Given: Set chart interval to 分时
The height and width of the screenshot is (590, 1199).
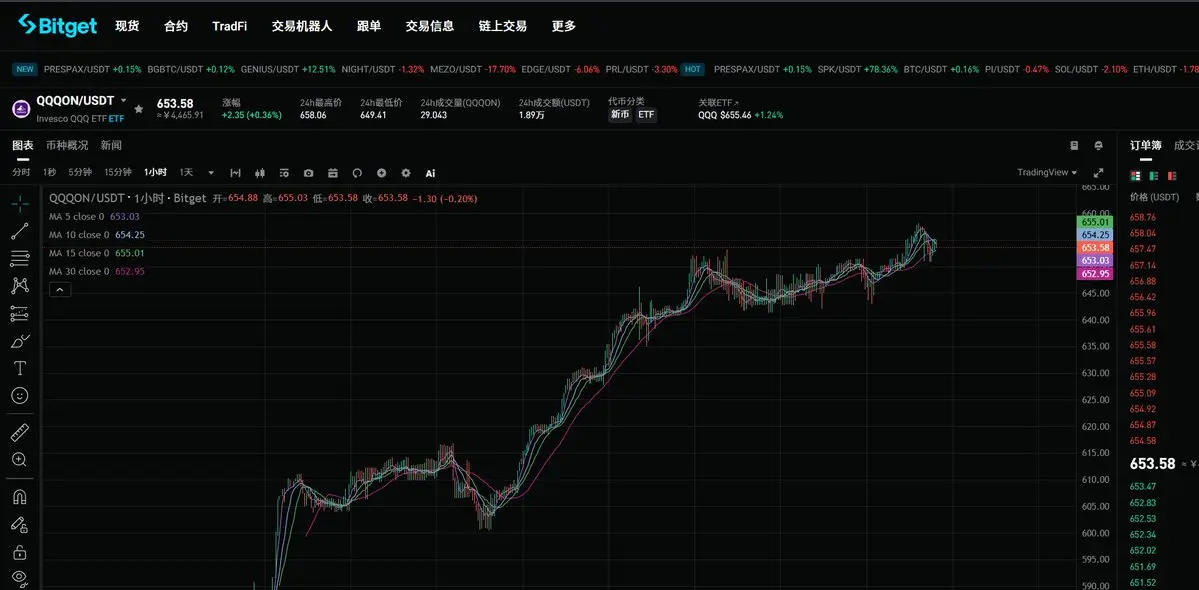Looking at the screenshot, I should coord(21,173).
